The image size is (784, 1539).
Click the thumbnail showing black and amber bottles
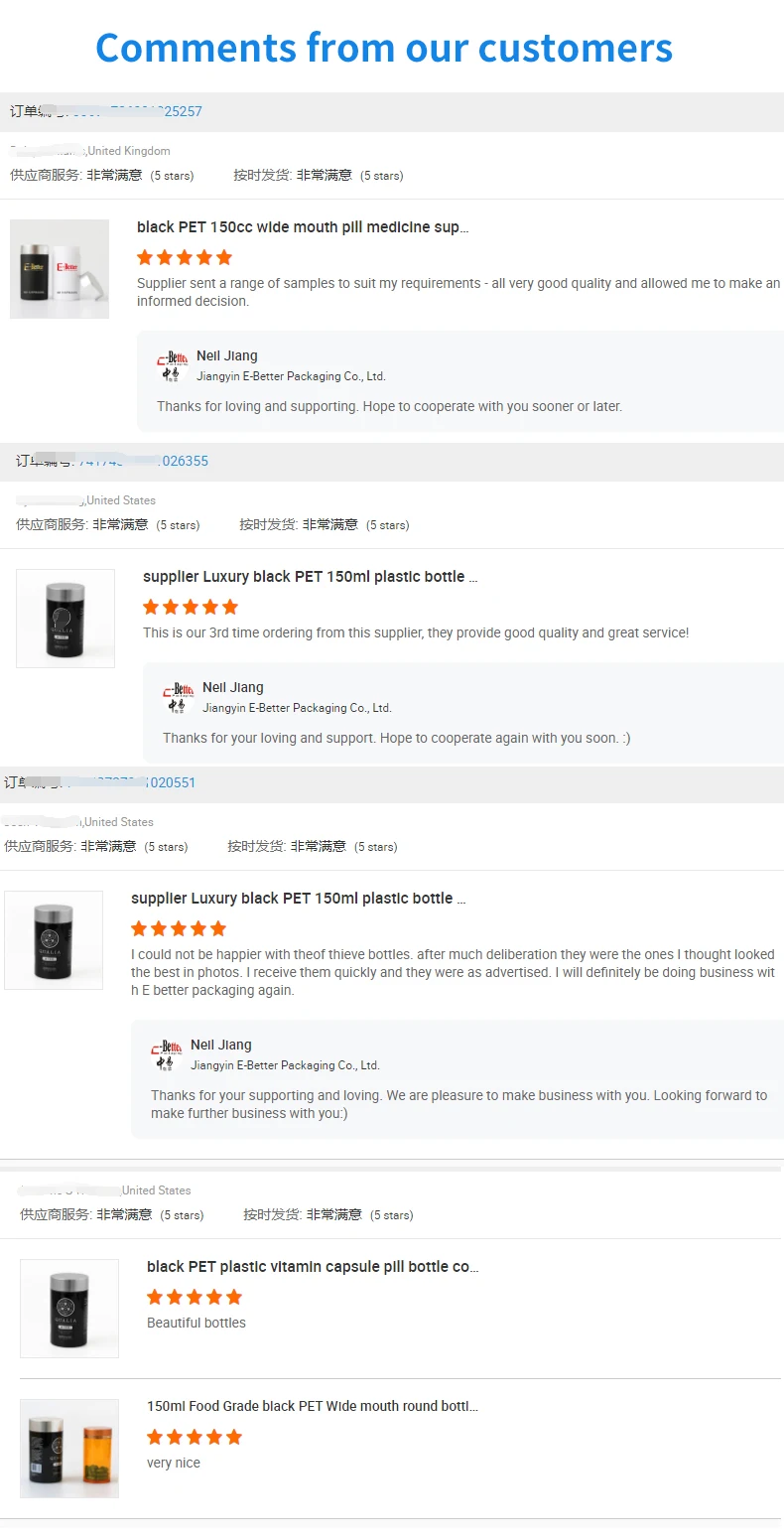(69, 1449)
